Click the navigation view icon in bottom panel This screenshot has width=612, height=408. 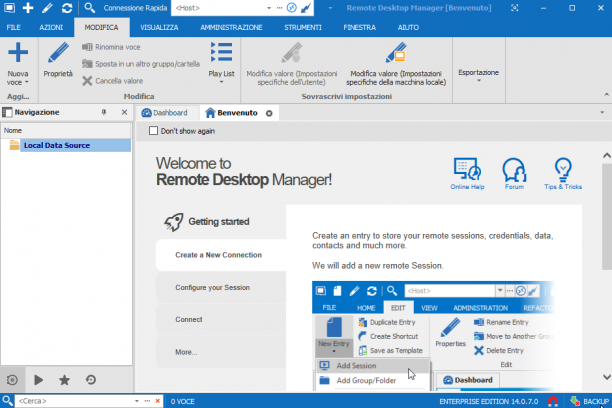point(12,380)
